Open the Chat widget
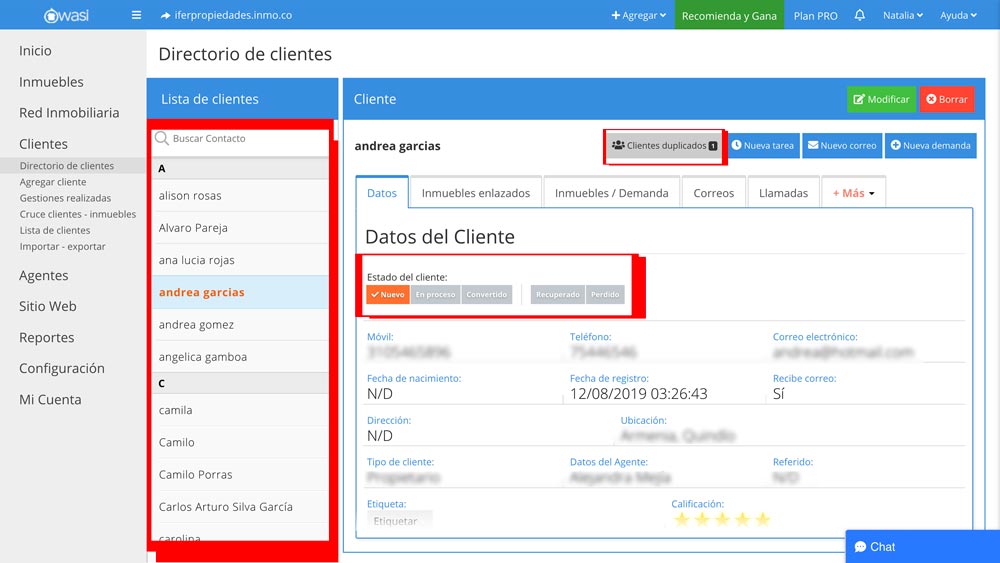 (x=922, y=547)
